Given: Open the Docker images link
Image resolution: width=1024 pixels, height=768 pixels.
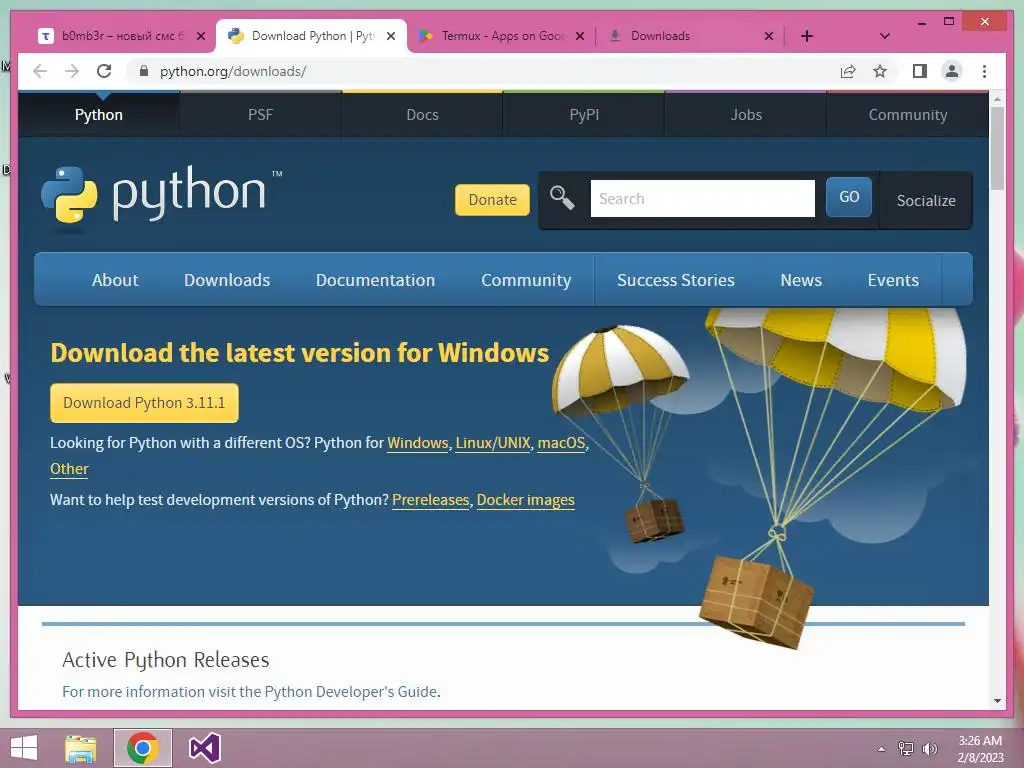Looking at the screenshot, I should point(526,500).
